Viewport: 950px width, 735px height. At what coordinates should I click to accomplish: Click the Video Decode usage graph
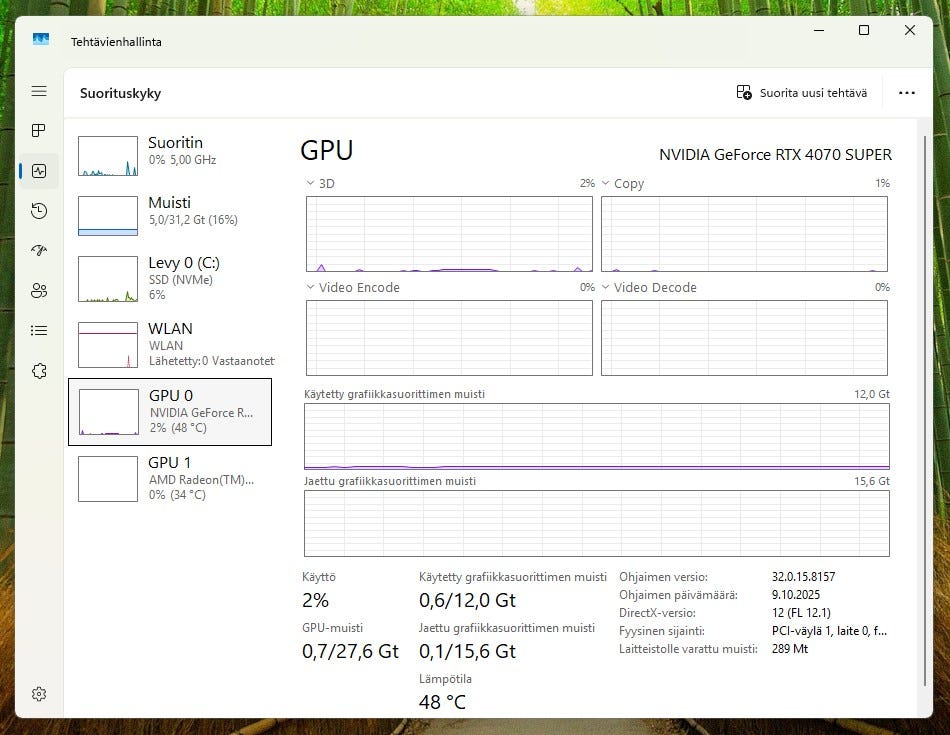point(744,338)
